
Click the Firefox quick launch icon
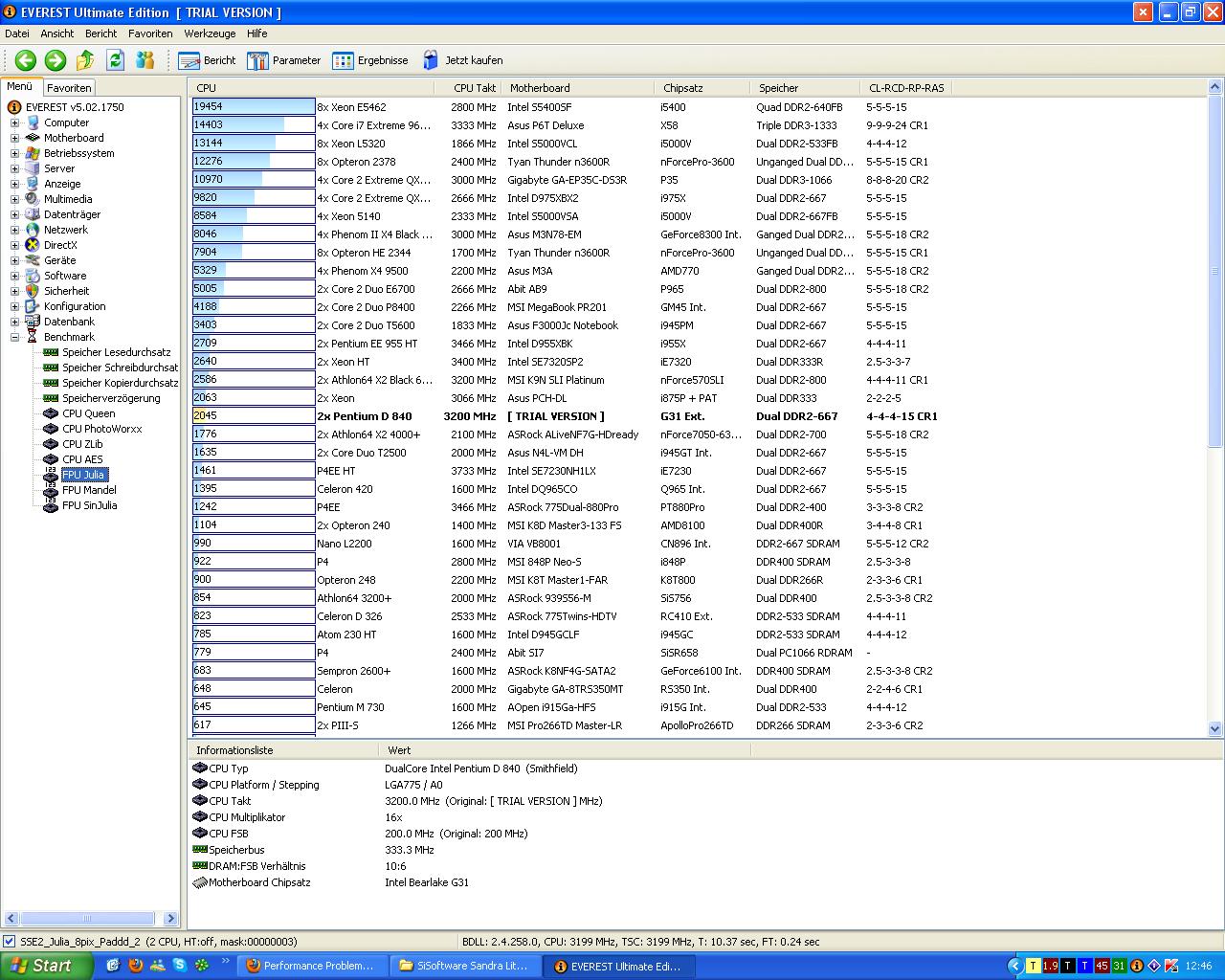click(135, 966)
